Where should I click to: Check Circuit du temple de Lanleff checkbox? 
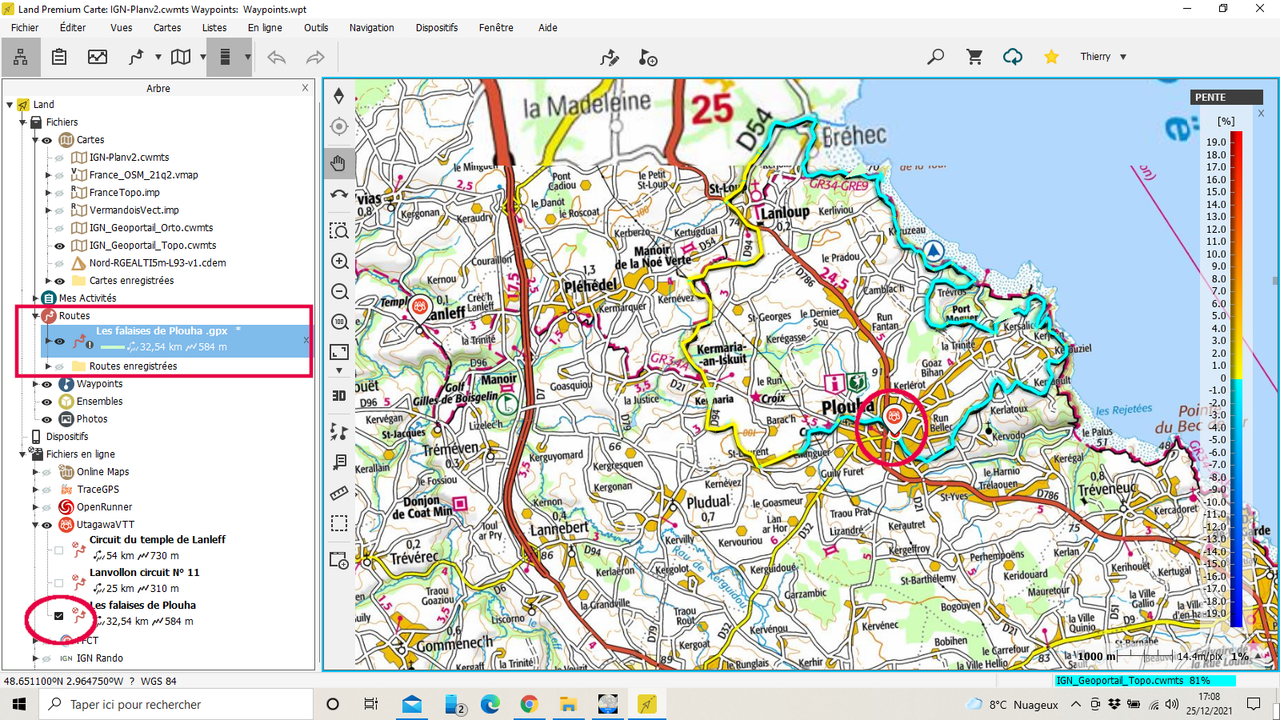pos(58,550)
